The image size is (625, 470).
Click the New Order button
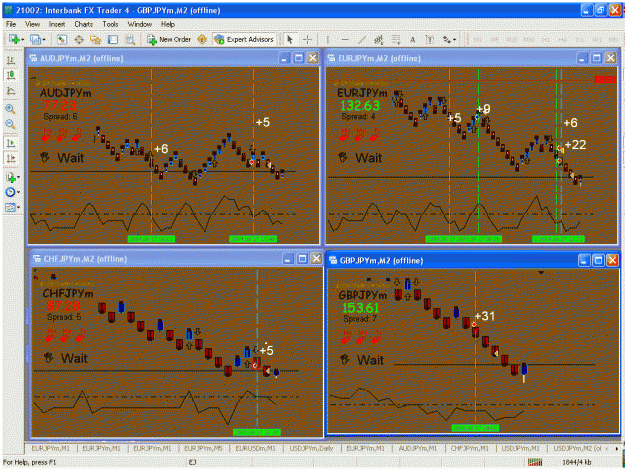[169, 39]
